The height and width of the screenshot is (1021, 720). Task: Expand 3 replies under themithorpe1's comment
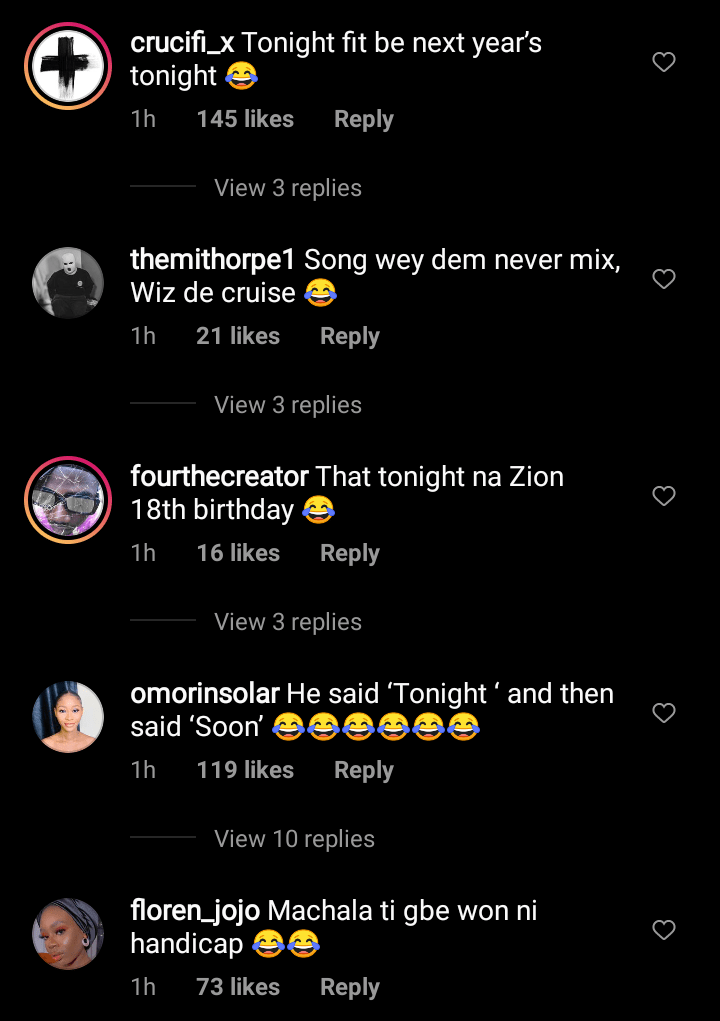click(288, 405)
